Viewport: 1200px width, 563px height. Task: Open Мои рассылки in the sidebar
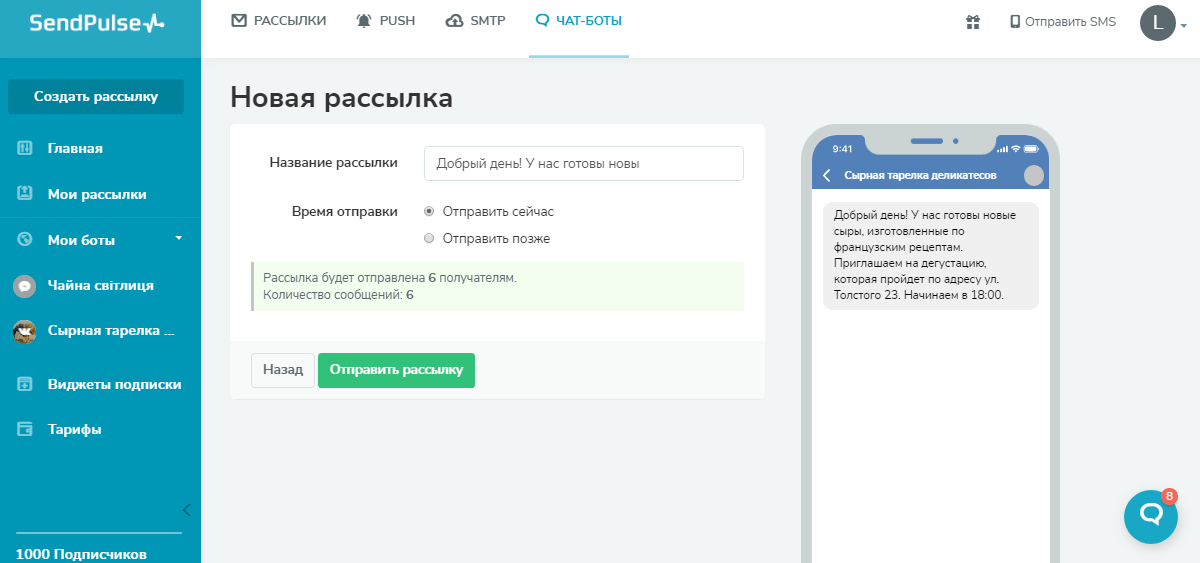(x=97, y=194)
